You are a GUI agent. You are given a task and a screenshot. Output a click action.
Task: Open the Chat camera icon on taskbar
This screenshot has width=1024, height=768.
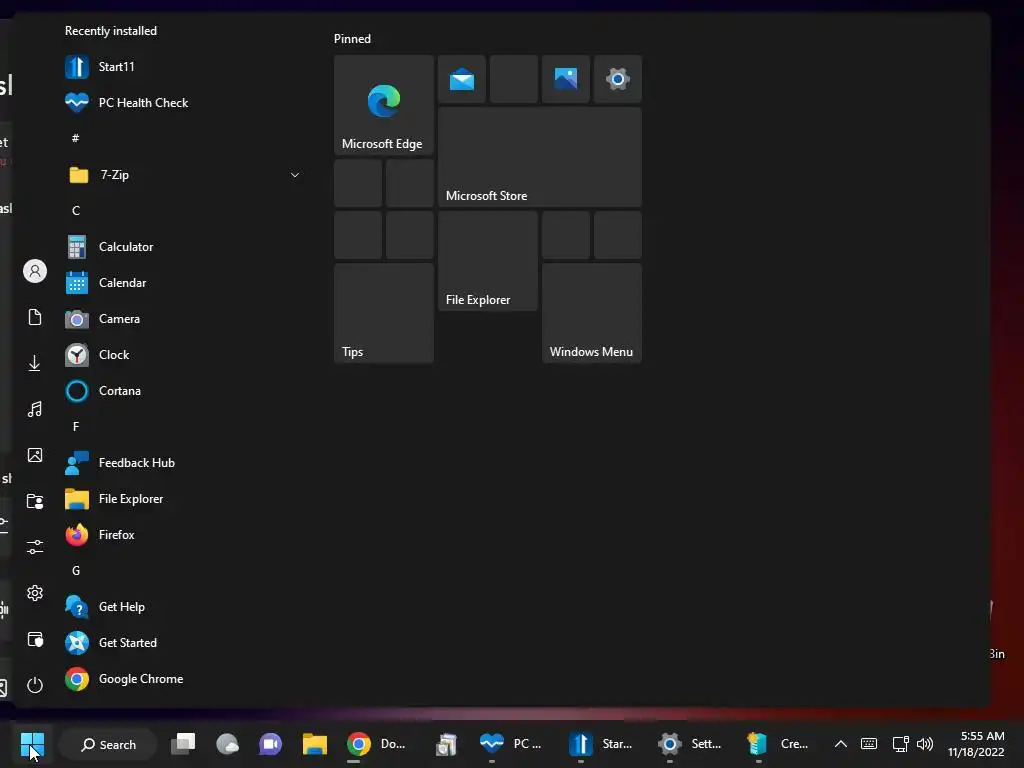pyautogui.click(x=270, y=744)
